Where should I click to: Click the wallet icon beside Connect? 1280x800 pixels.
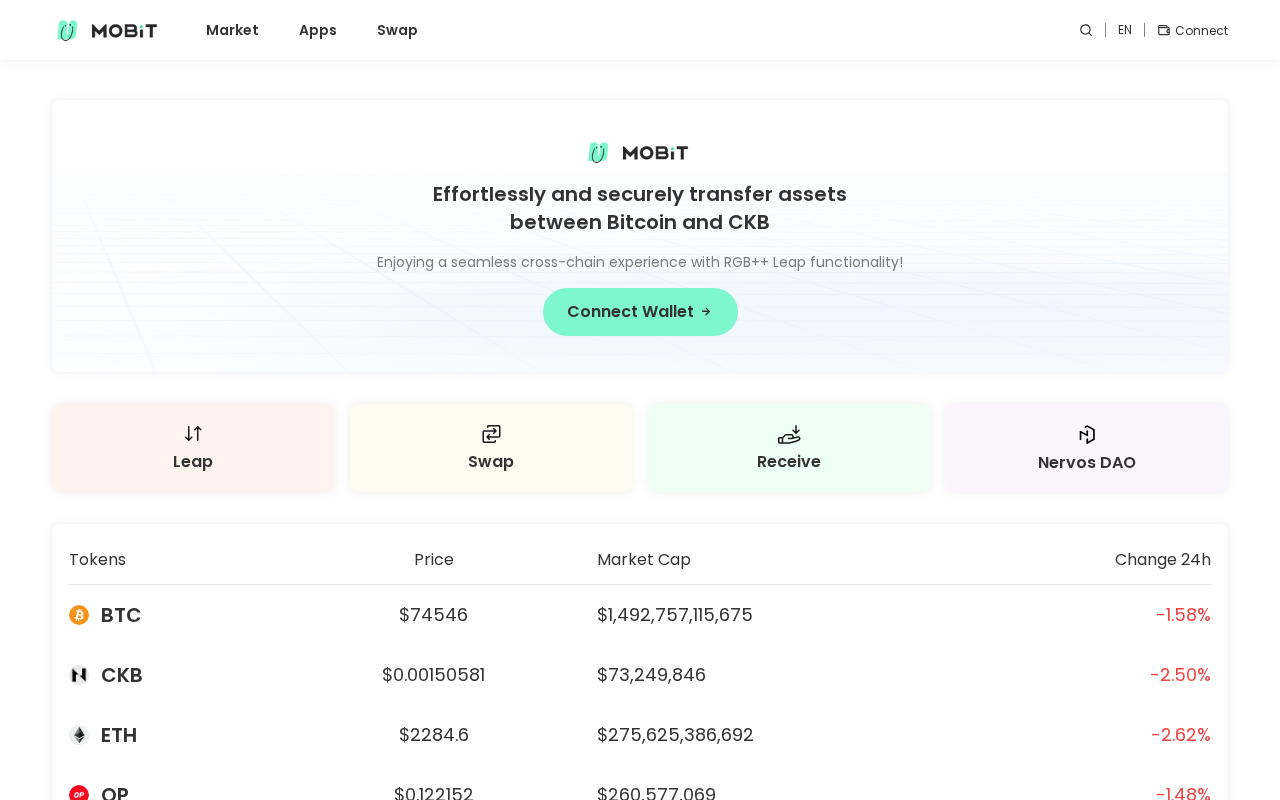tap(1164, 30)
